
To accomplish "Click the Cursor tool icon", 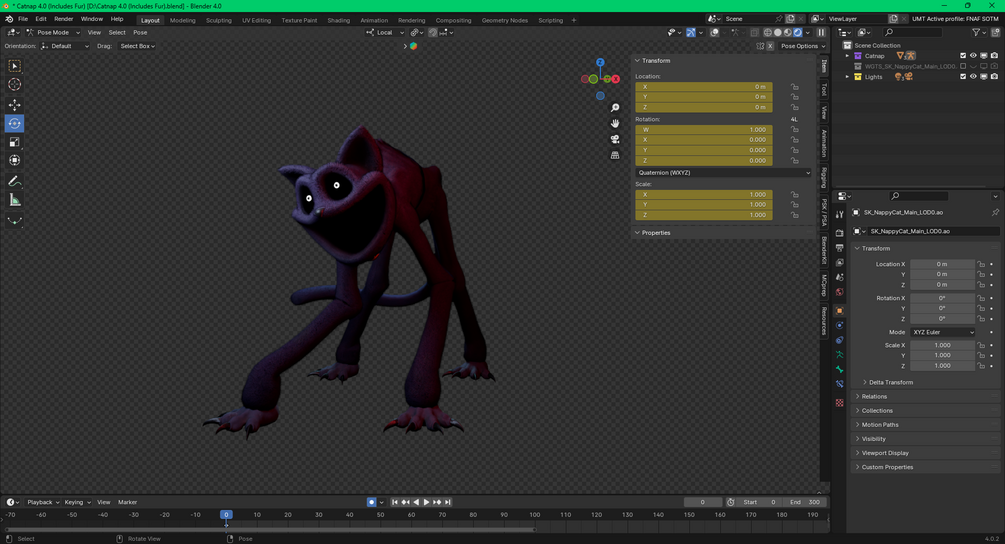I will 14,85.
